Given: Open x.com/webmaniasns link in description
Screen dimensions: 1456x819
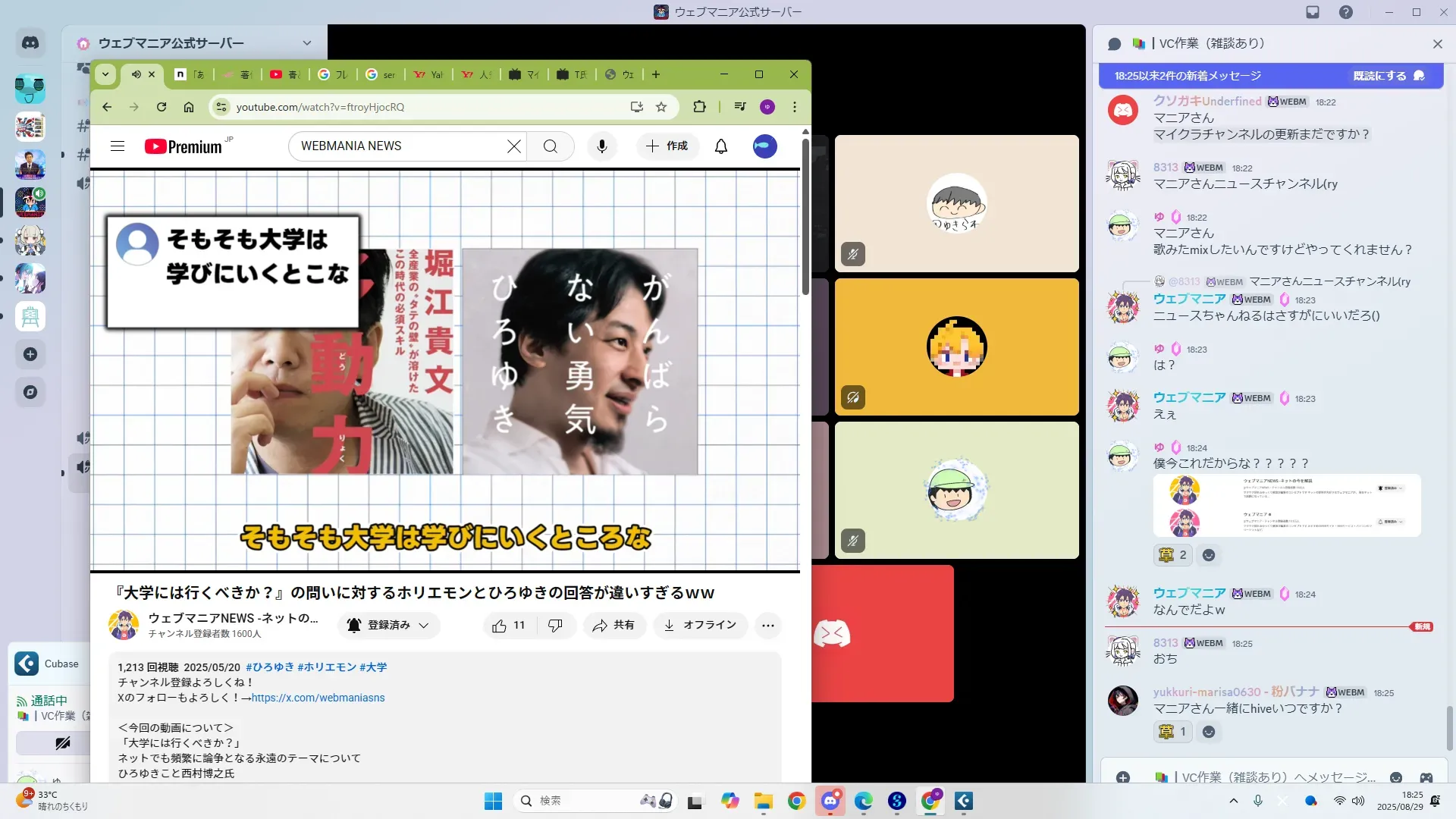Looking at the screenshot, I should [318, 698].
